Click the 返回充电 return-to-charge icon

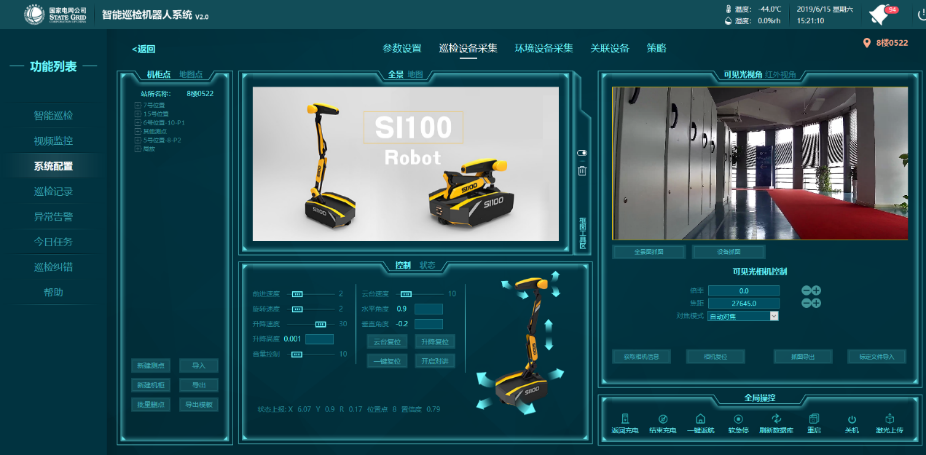625,418
